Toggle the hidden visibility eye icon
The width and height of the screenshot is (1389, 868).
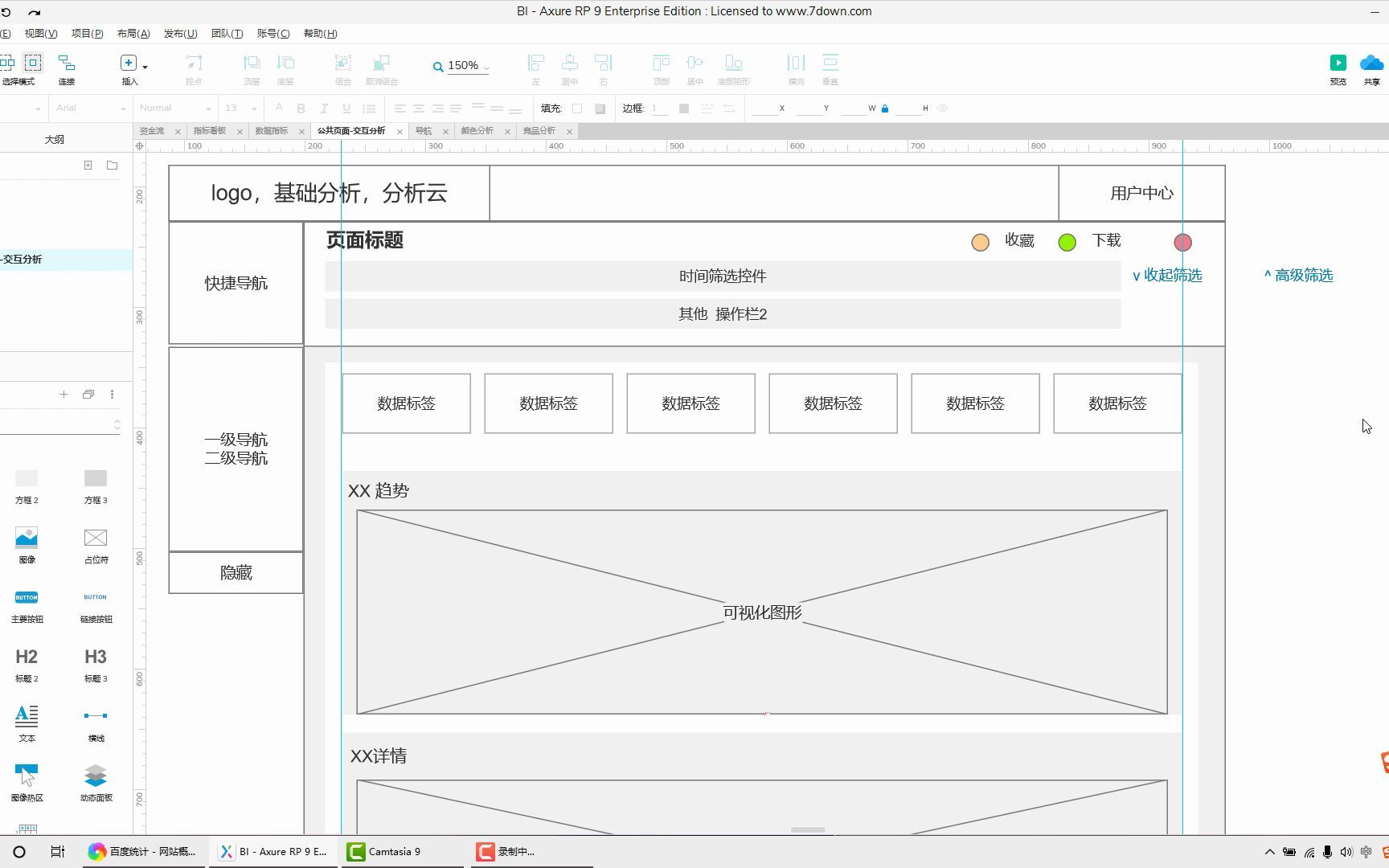tap(942, 108)
